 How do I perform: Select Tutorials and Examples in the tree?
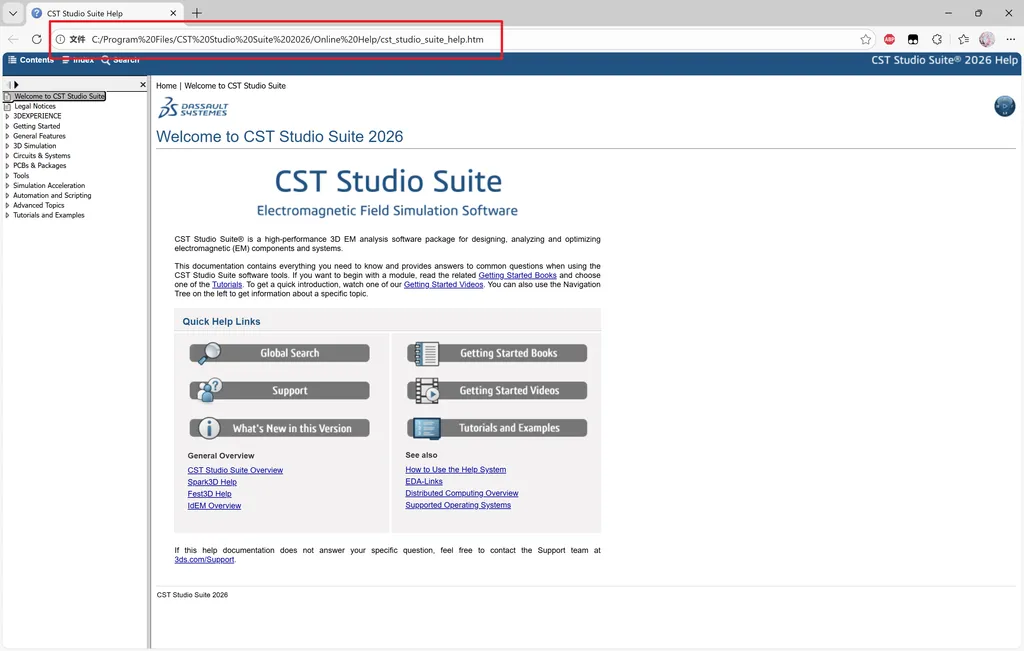[49, 215]
